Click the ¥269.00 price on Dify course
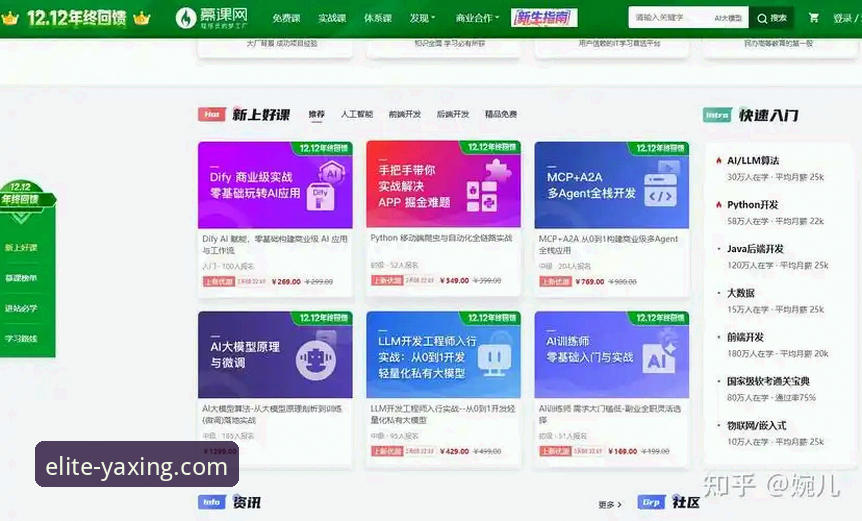 point(286,281)
